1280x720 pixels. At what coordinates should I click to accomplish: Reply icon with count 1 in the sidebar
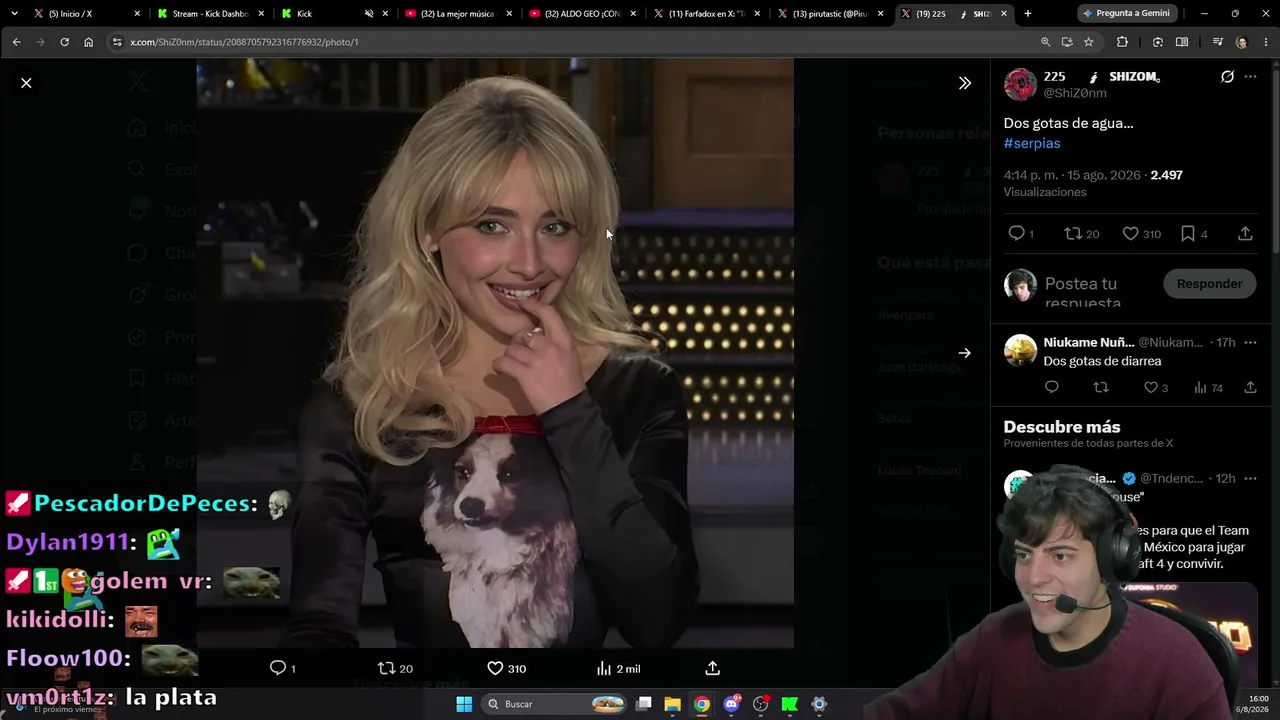(1016, 233)
